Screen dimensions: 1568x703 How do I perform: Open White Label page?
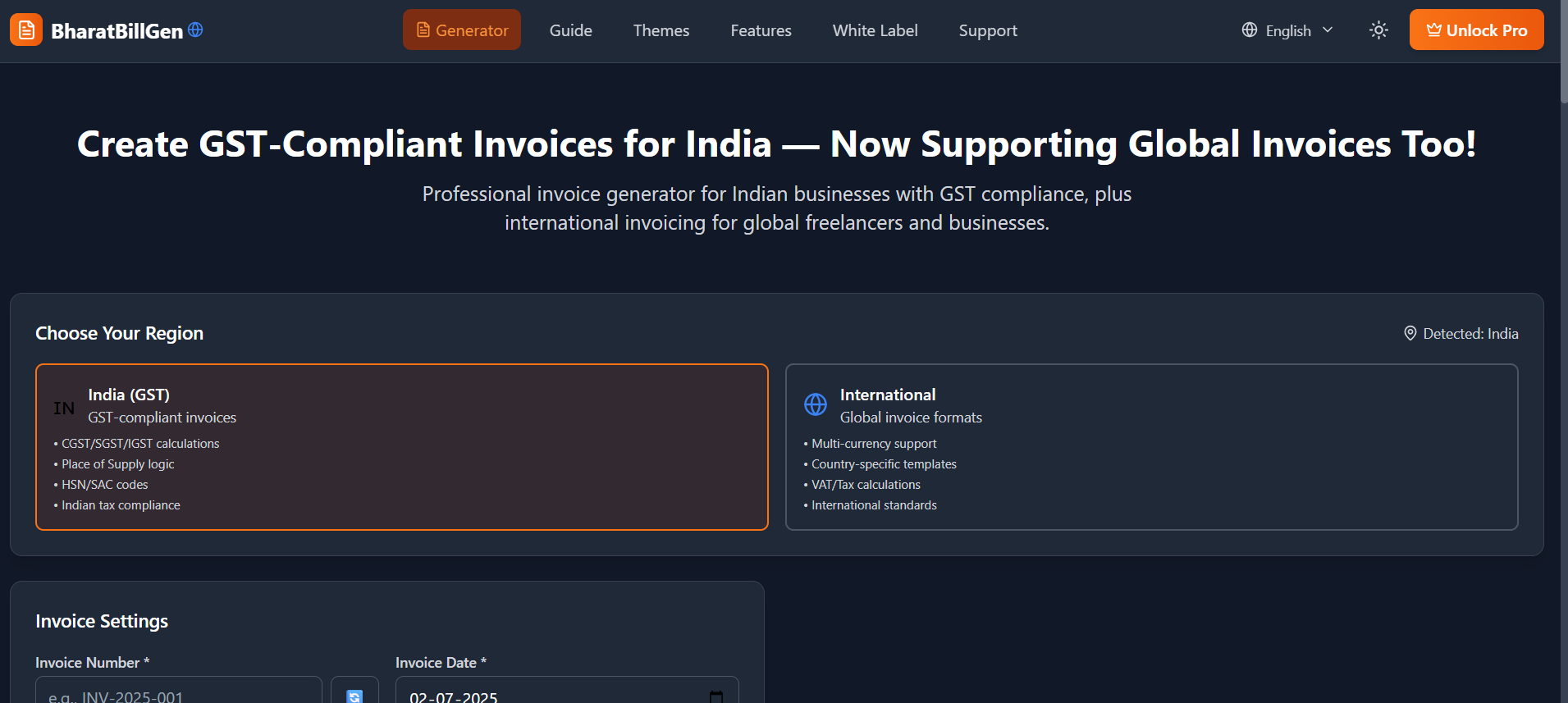tap(875, 30)
